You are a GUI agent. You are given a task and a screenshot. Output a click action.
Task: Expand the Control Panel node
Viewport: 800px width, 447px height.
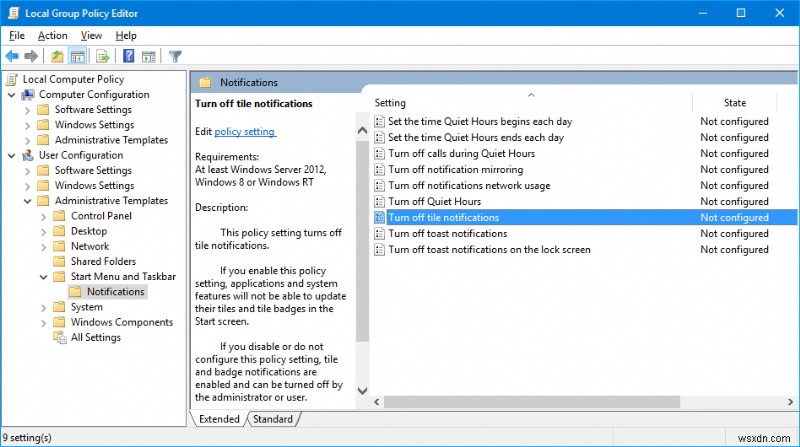click(x=43, y=217)
